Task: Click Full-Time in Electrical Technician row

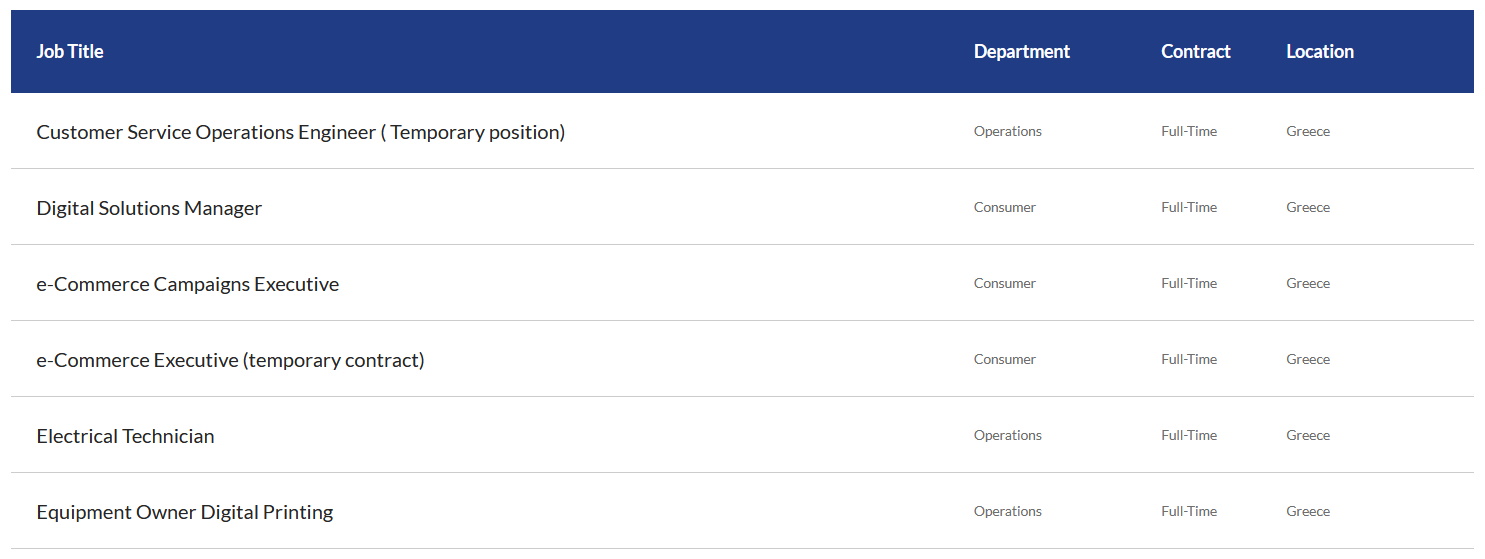Action: 1189,435
